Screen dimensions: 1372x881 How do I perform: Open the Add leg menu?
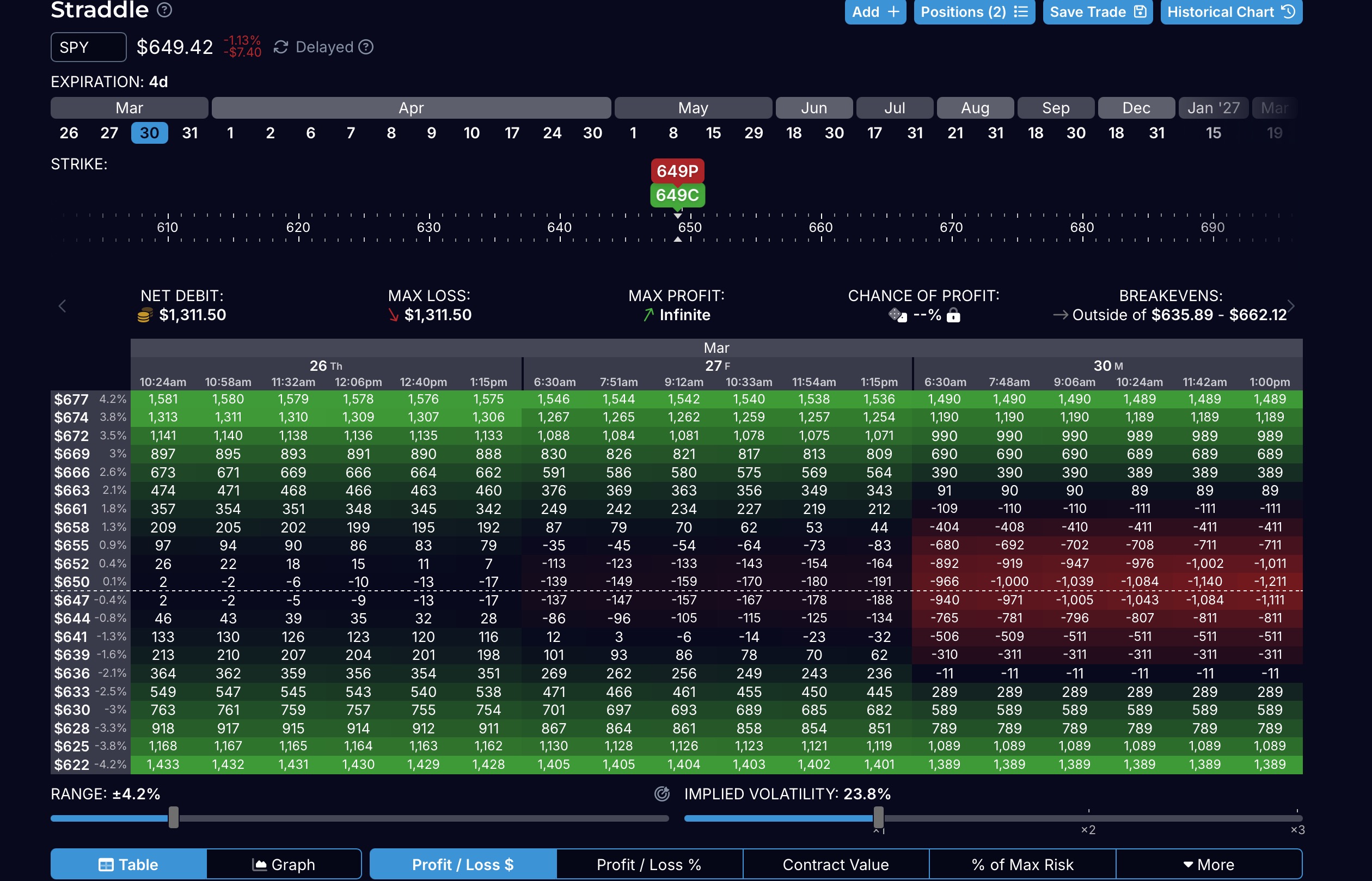(875, 12)
